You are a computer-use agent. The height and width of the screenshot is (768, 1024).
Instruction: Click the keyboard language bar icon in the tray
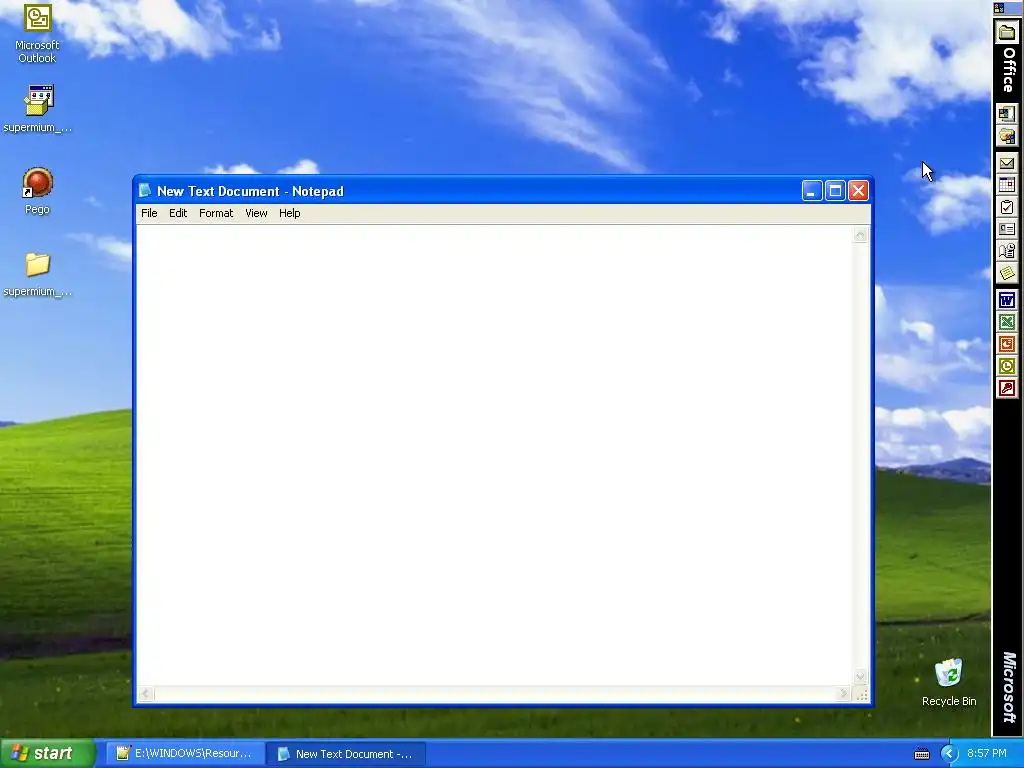(921, 754)
